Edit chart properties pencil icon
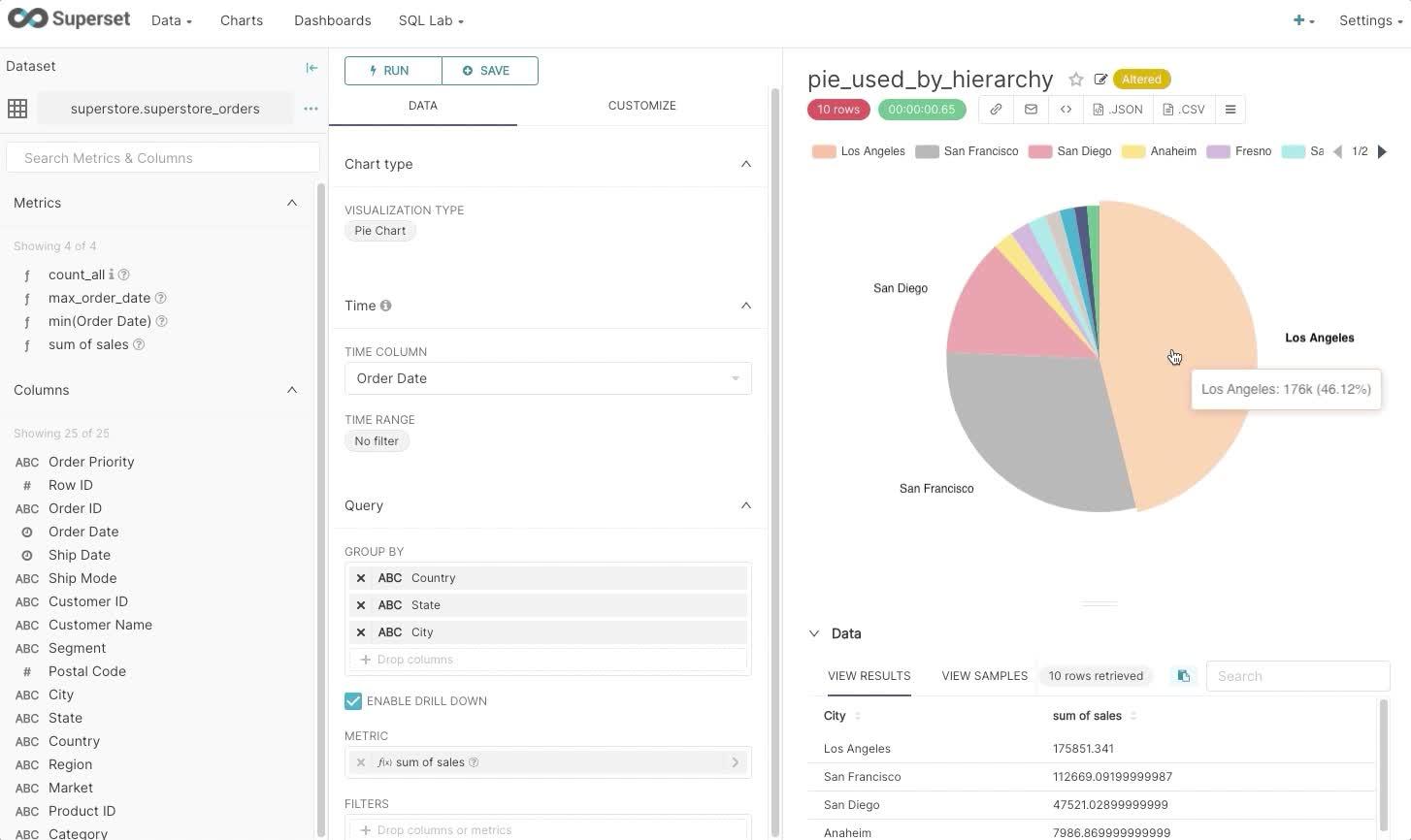The height and width of the screenshot is (840, 1411). (1100, 80)
